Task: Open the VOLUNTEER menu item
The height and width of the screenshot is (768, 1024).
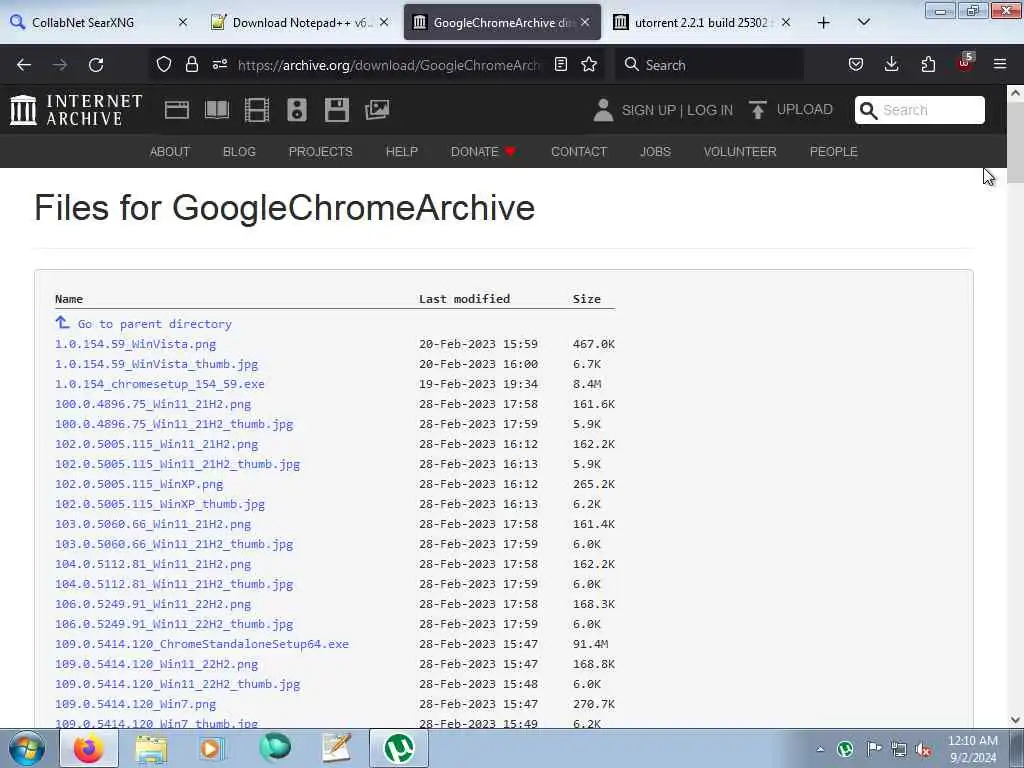Action: [740, 152]
